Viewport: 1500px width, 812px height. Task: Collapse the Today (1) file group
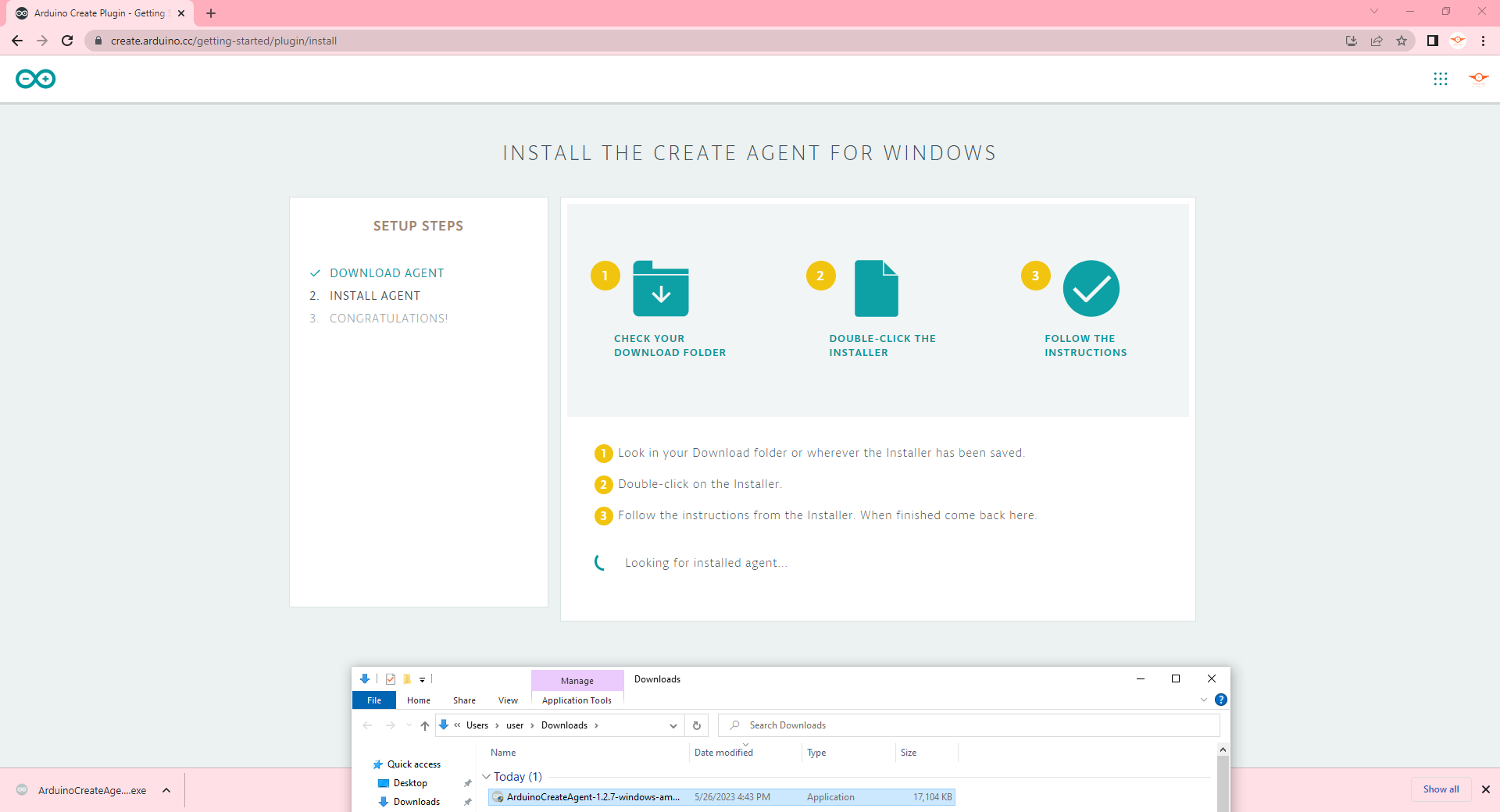point(486,777)
